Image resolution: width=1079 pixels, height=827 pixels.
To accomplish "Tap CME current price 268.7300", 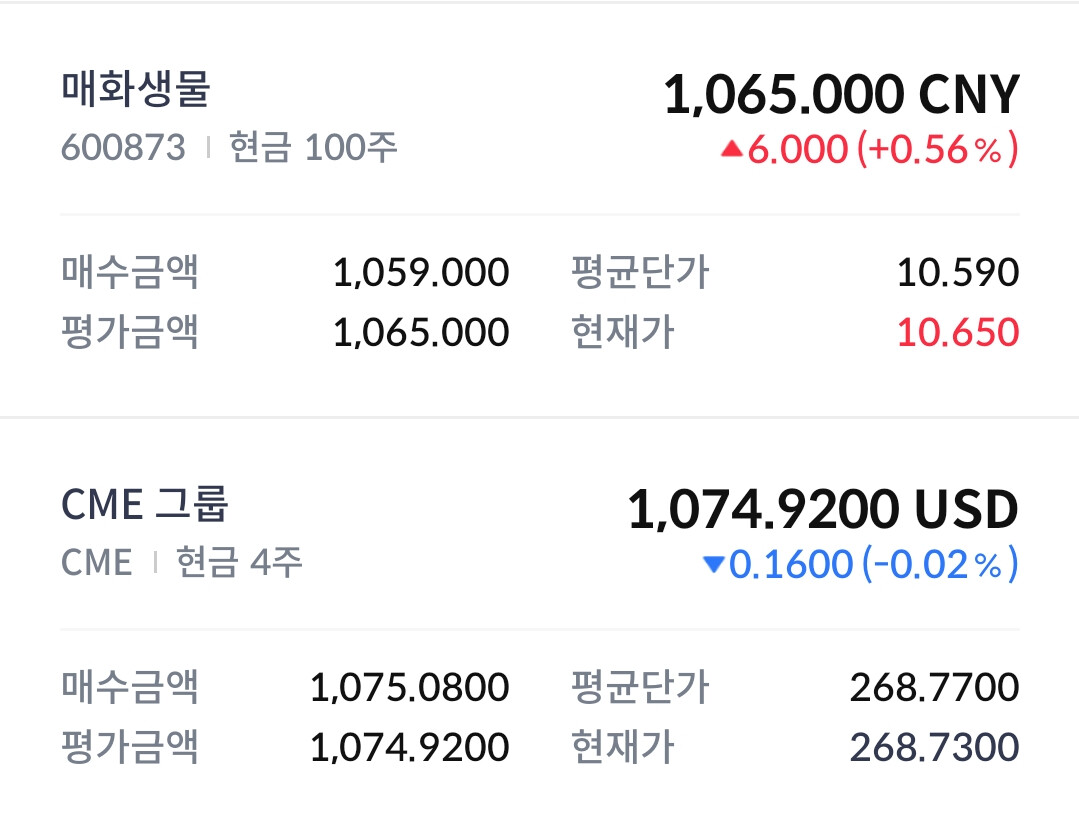I will coord(934,747).
